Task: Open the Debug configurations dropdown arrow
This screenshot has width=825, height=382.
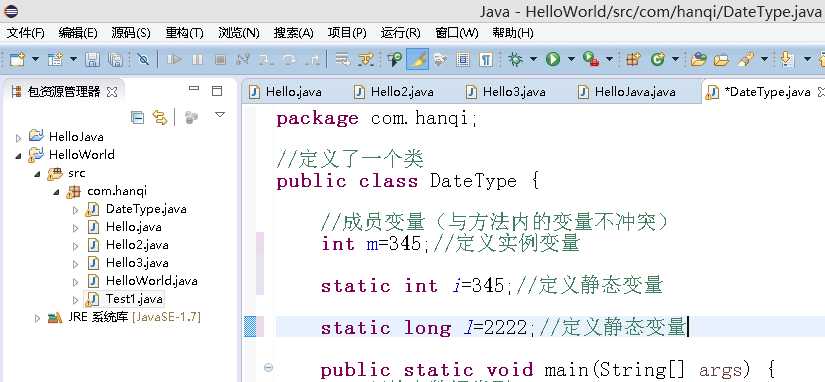Action: pyautogui.click(x=534, y=59)
